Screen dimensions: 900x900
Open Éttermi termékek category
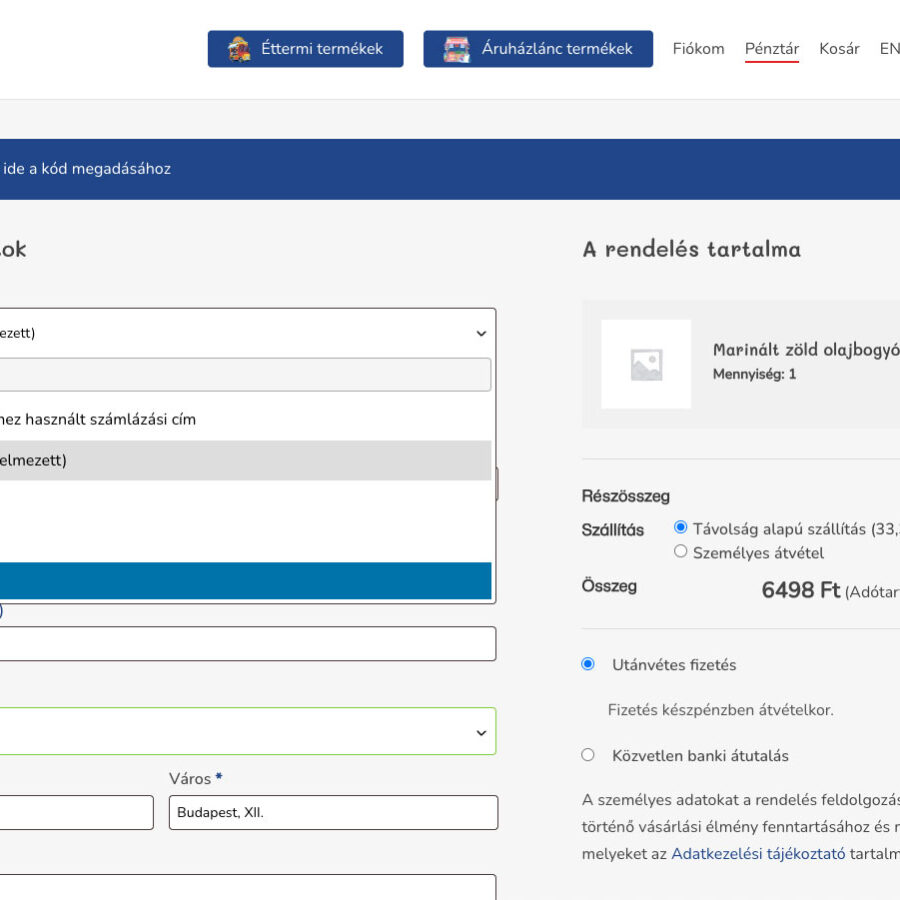coord(321,49)
